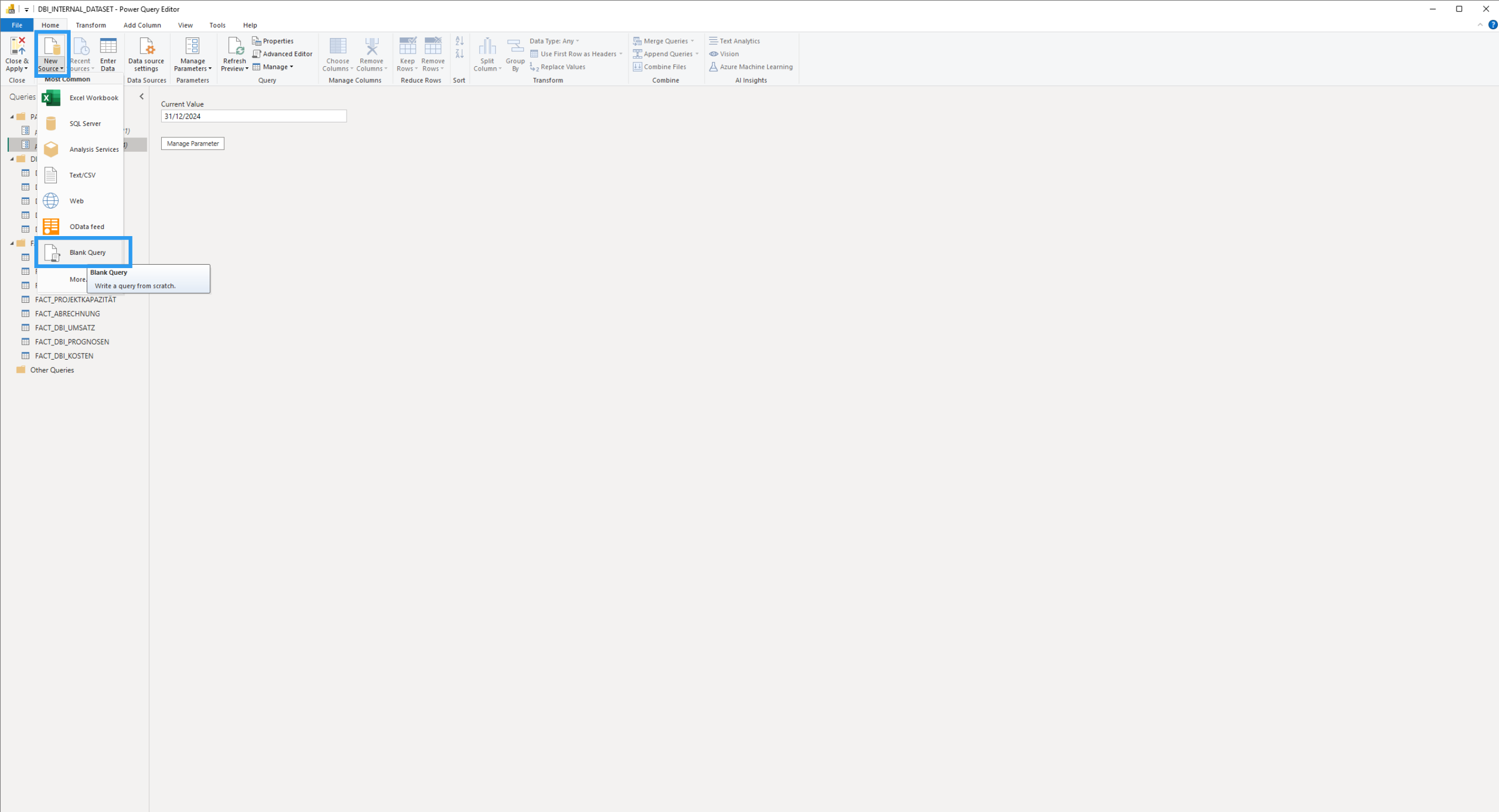Click the Vision AI insight
The height and width of the screenshot is (812, 1499).
tap(724, 54)
